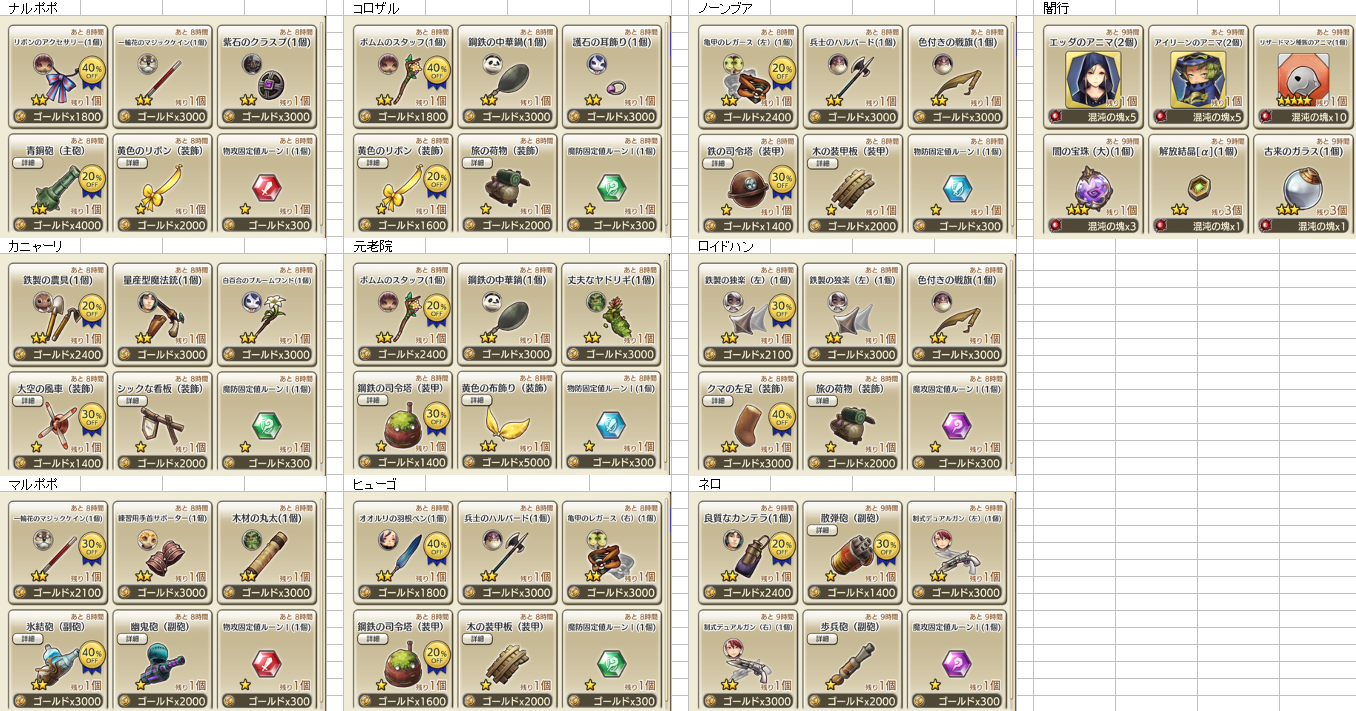Click the 混沌の塊x10 price bar
The height and width of the screenshot is (711, 1356).
pos(1305,117)
